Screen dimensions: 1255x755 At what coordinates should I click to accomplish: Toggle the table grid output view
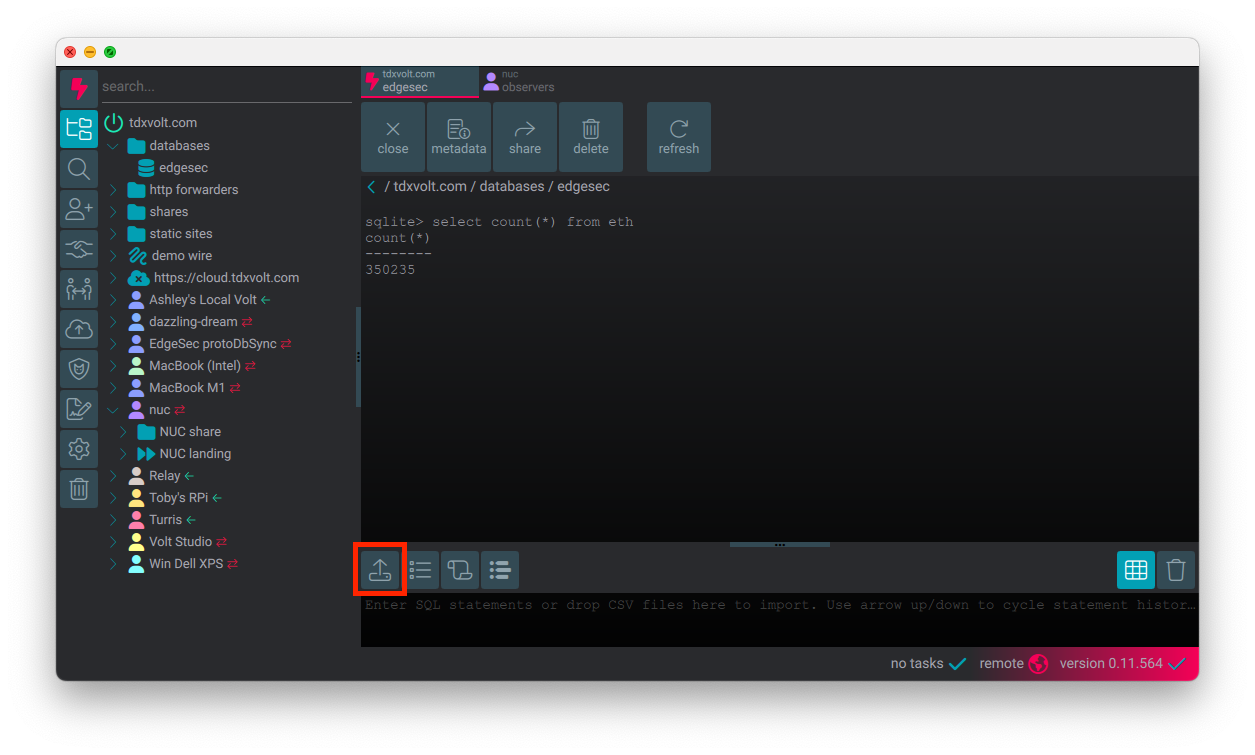(x=1136, y=570)
